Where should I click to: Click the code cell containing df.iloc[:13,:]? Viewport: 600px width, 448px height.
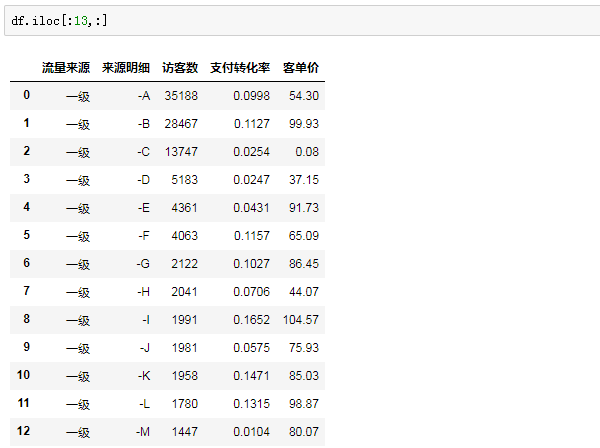[302, 21]
